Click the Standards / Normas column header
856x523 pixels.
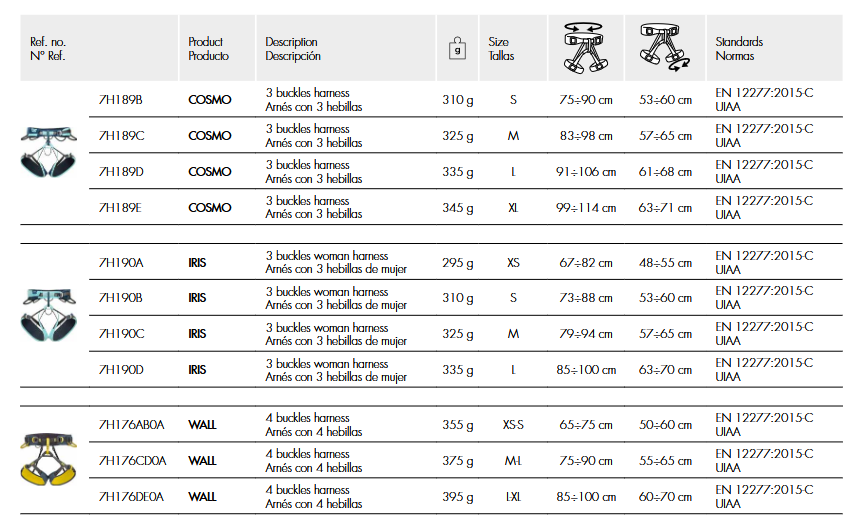tap(739, 49)
